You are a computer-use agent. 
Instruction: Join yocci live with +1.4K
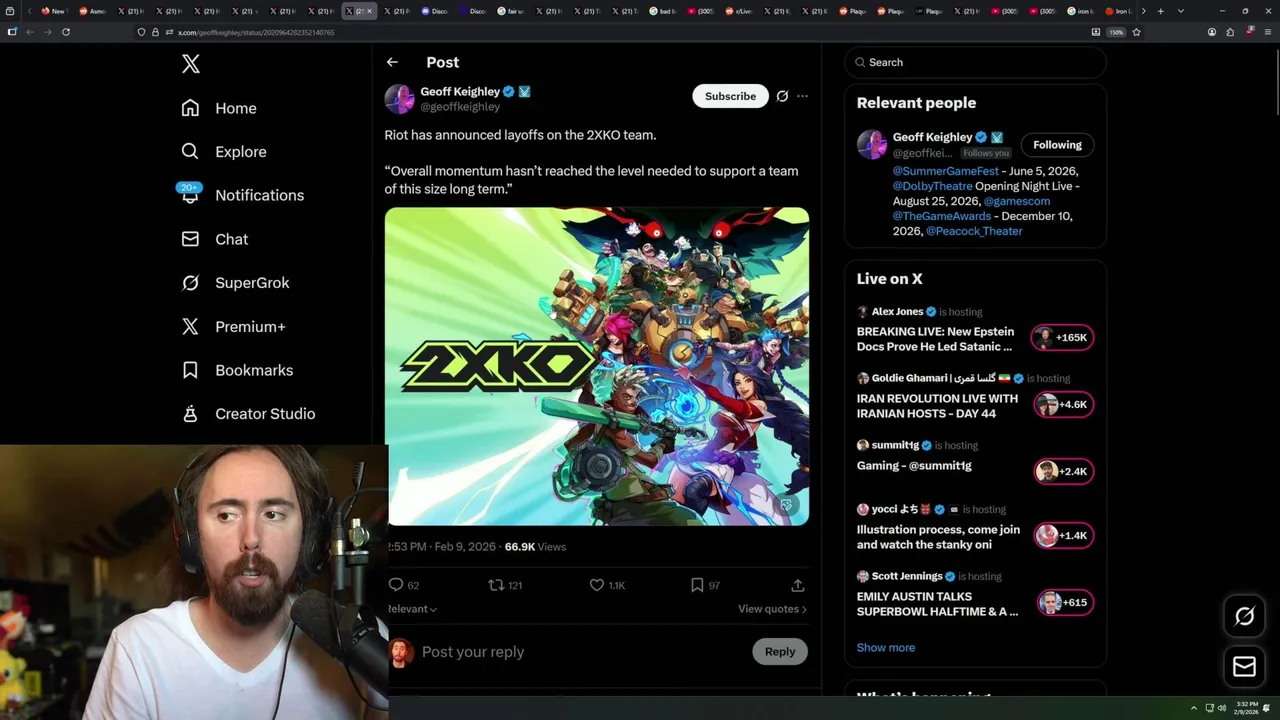[x=1063, y=536]
